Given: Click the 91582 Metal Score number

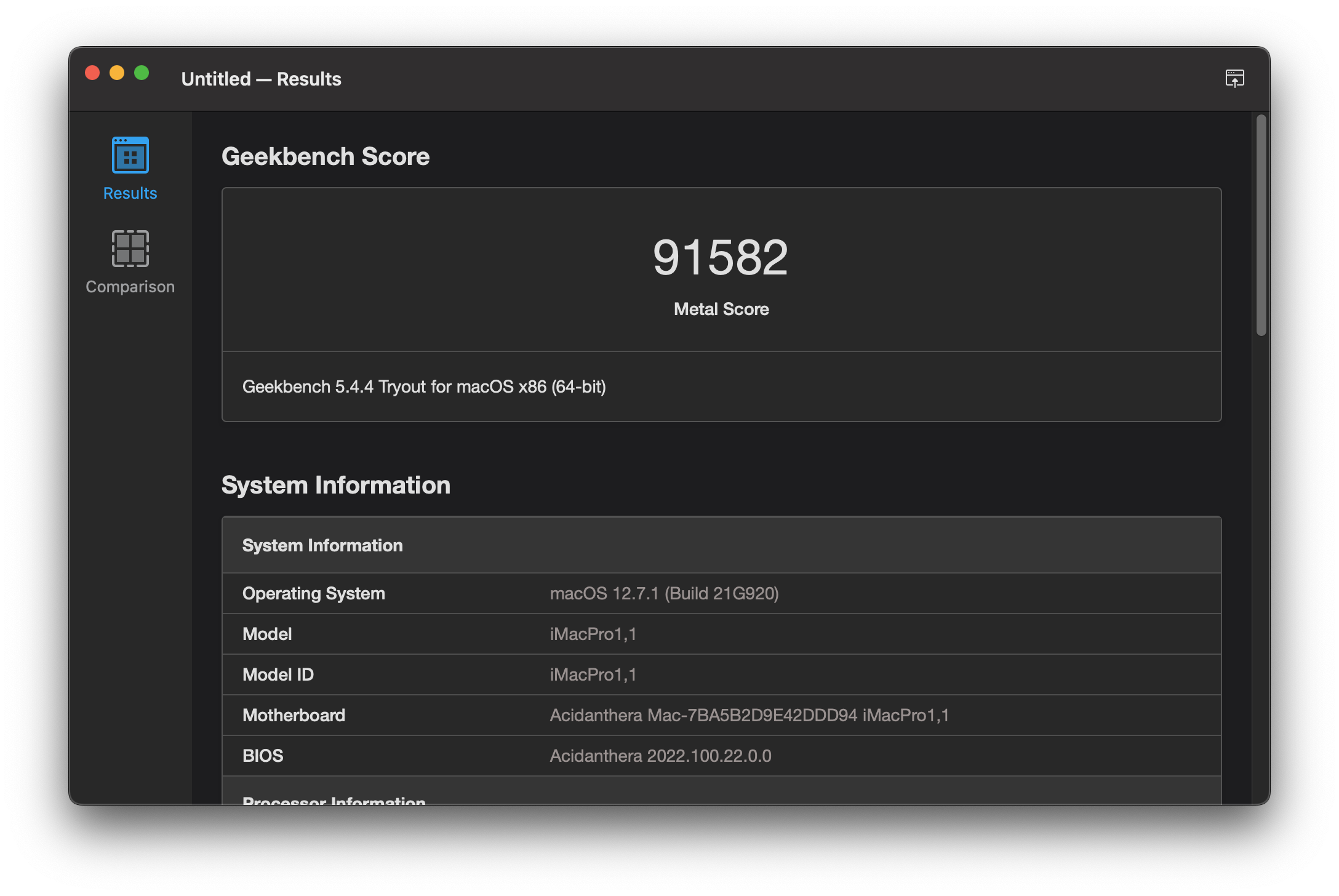Looking at the screenshot, I should pos(720,257).
